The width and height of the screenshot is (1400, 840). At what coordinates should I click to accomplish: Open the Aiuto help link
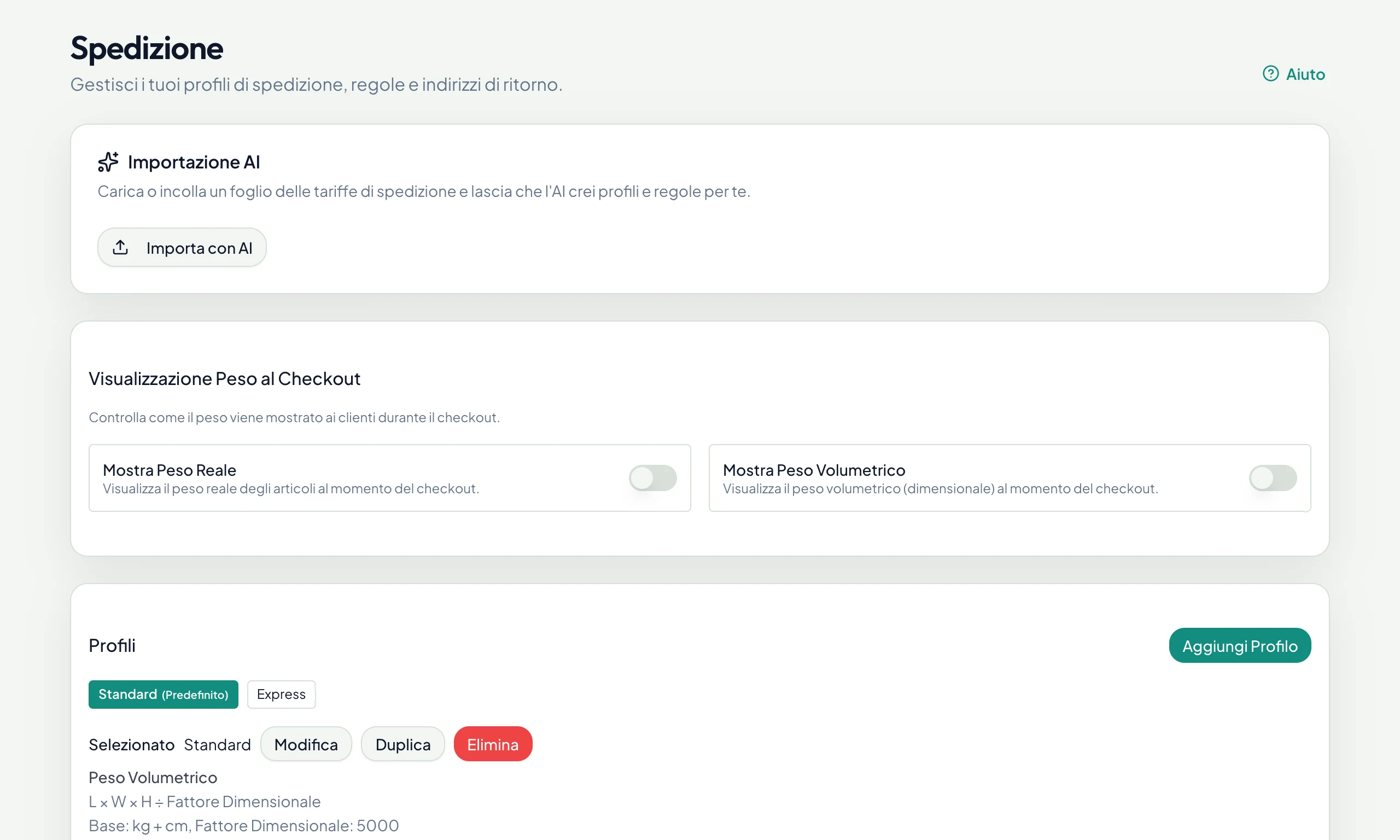[1293, 74]
